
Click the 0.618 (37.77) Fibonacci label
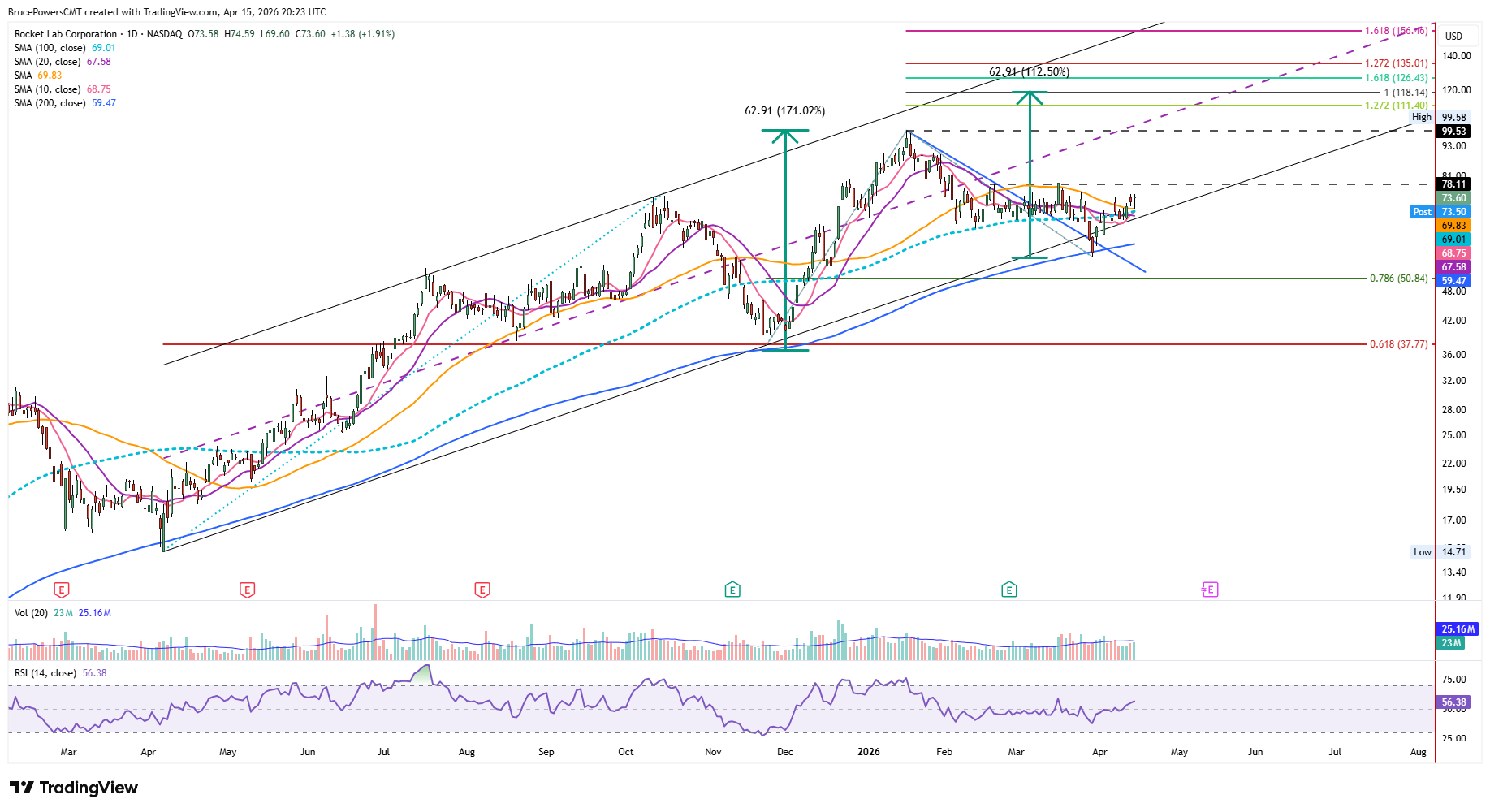coord(1398,344)
